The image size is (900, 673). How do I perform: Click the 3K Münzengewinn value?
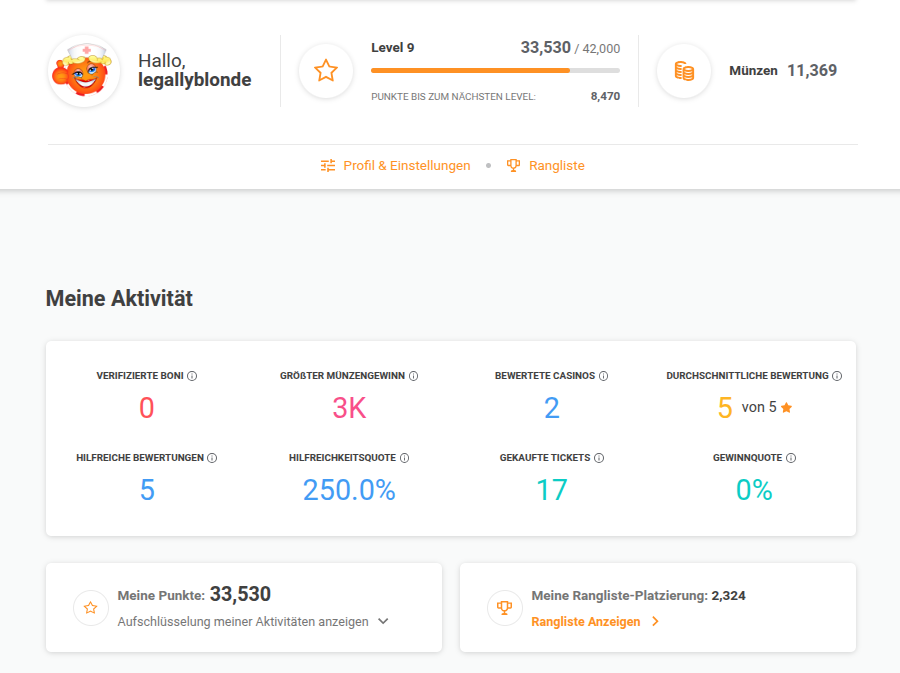point(349,408)
